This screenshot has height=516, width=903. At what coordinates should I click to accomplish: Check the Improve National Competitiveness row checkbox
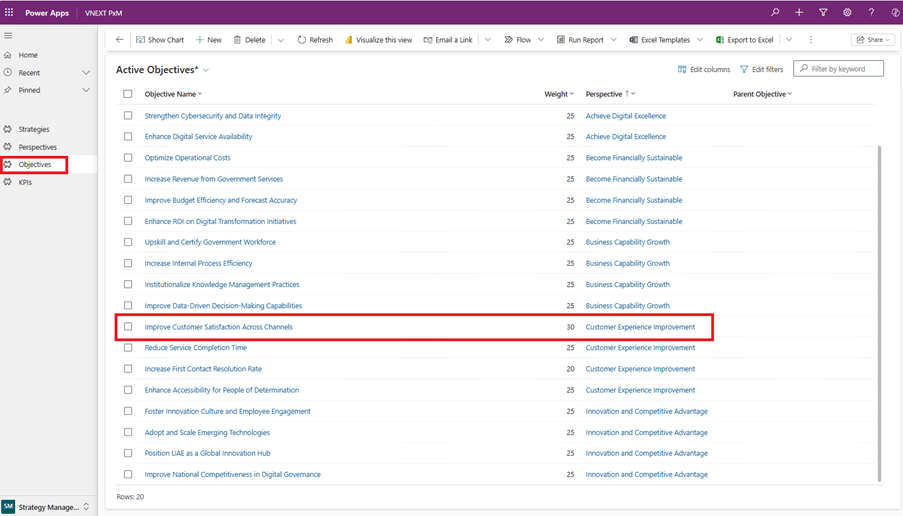128,474
